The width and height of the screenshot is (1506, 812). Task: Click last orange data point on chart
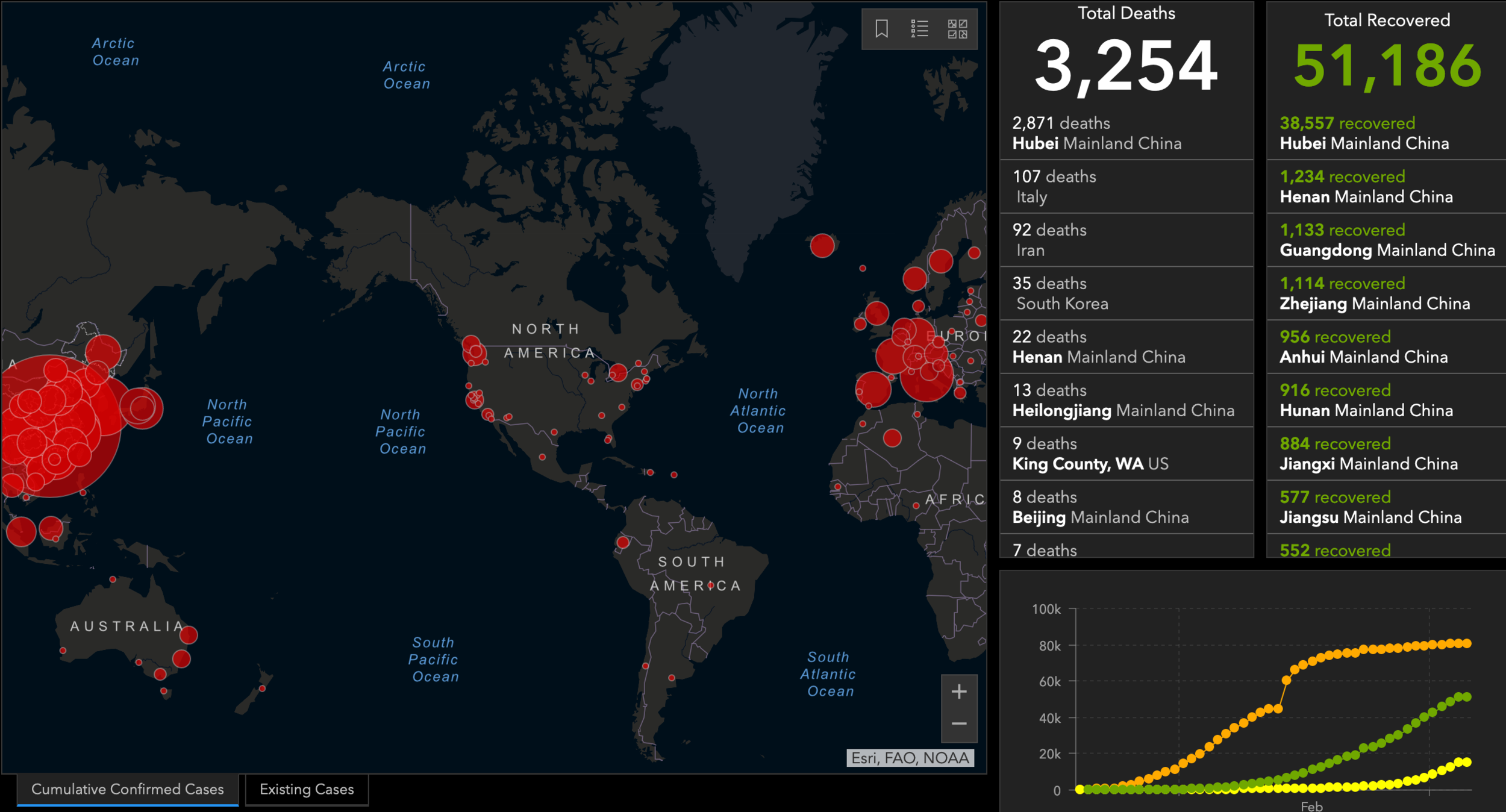click(x=1467, y=643)
